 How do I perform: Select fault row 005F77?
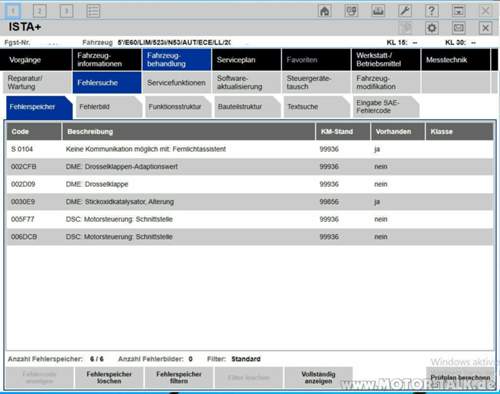pos(250,219)
